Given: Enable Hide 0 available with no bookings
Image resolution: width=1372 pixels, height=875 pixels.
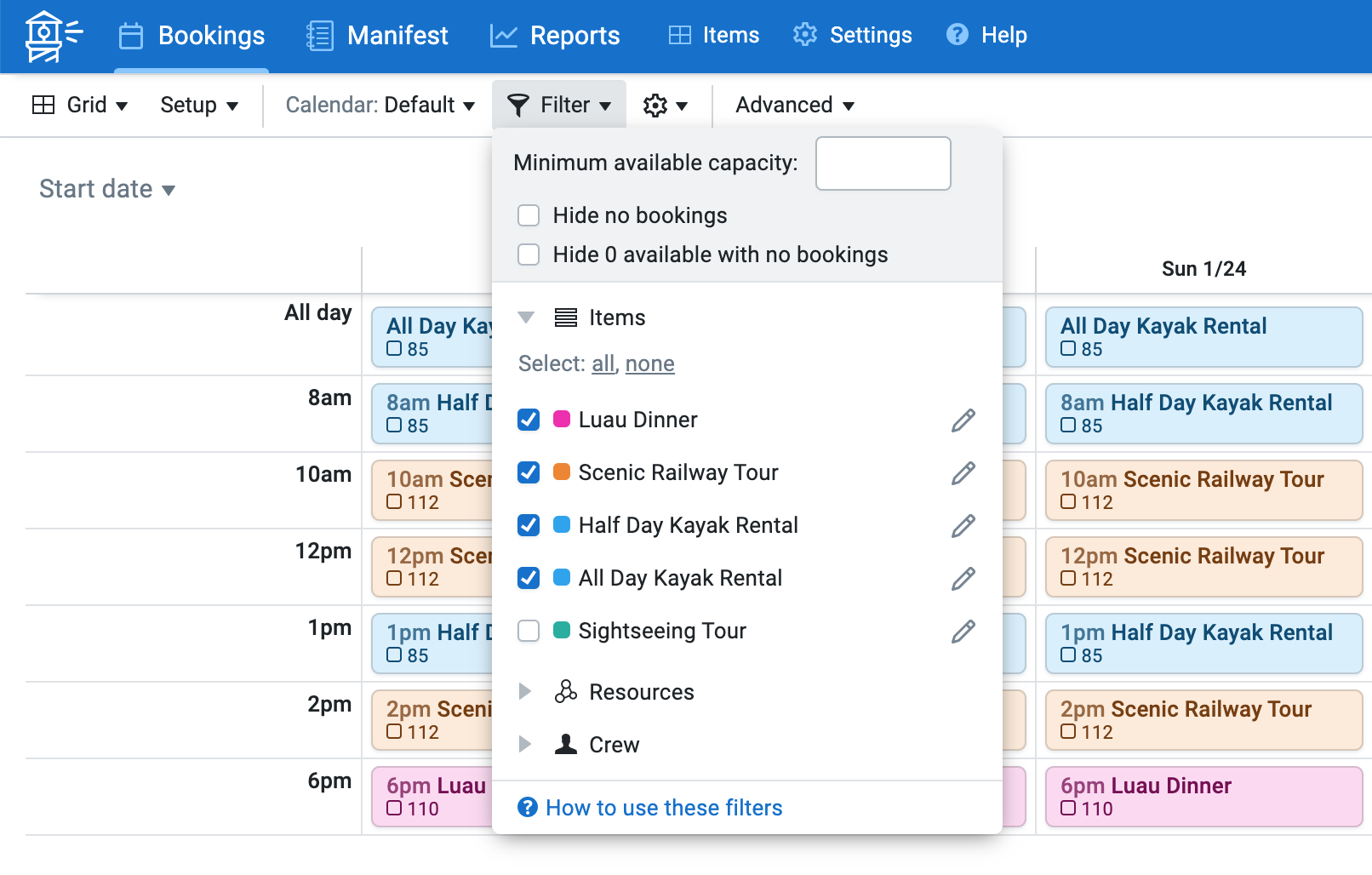Looking at the screenshot, I should click(529, 254).
